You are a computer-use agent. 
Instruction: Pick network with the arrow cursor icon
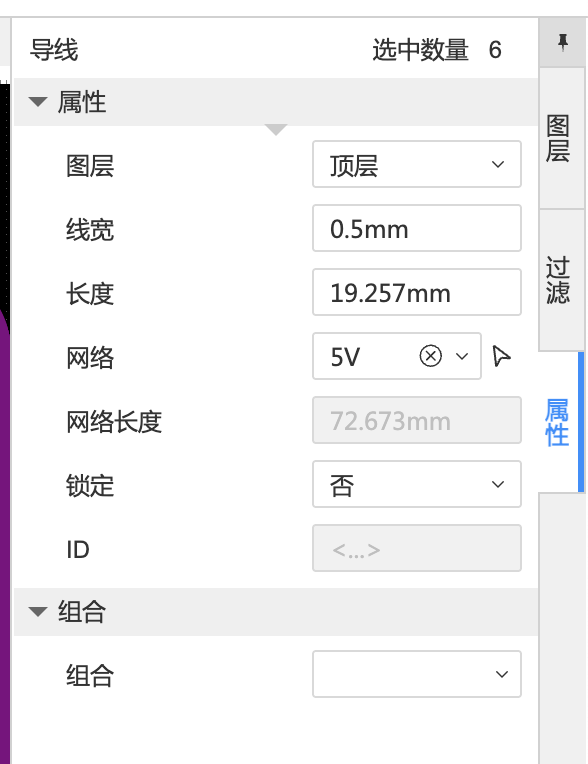501,356
